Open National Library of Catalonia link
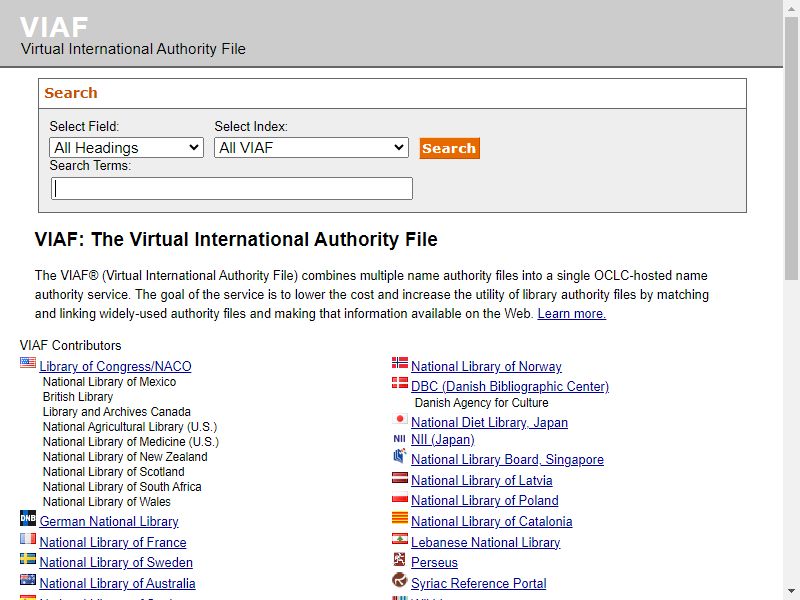This screenshot has width=800, height=600. coord(492,521)
